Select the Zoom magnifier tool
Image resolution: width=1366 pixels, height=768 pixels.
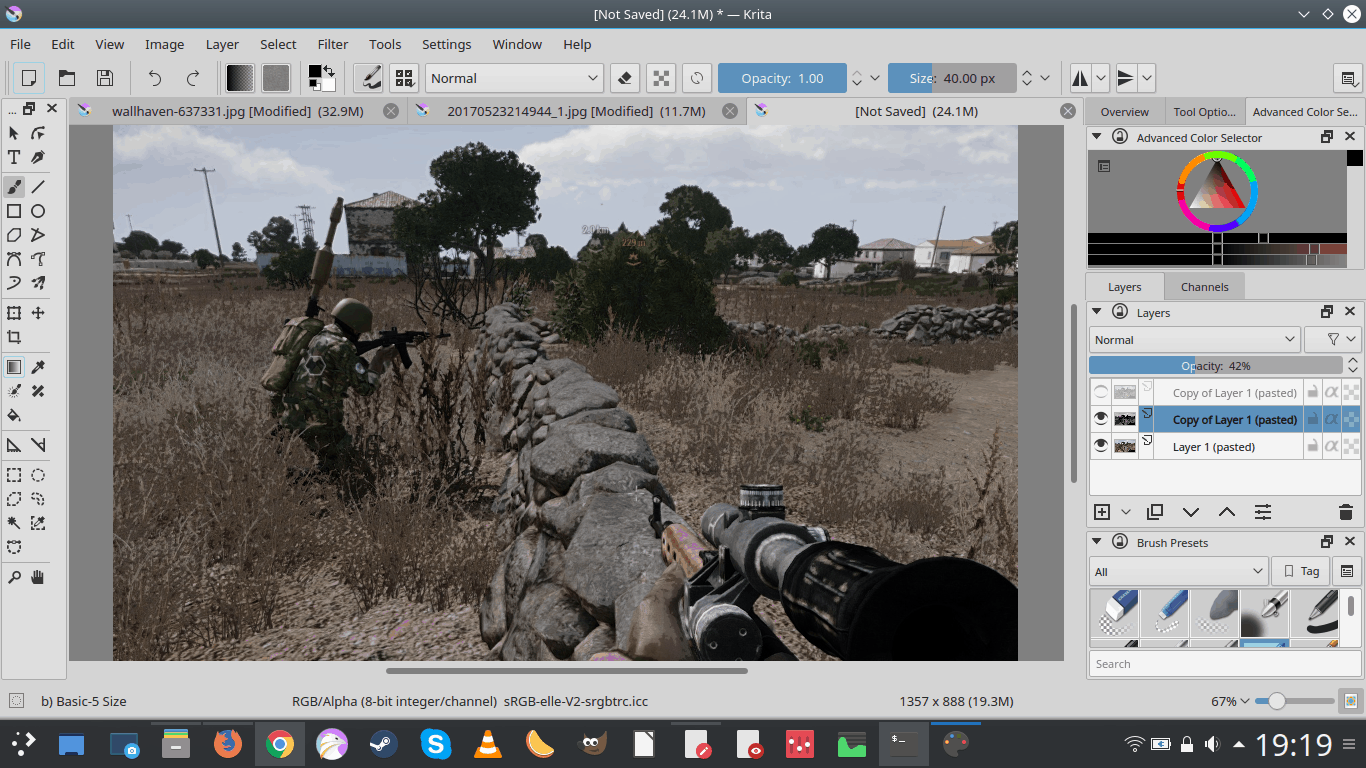(x=14, y=577)
